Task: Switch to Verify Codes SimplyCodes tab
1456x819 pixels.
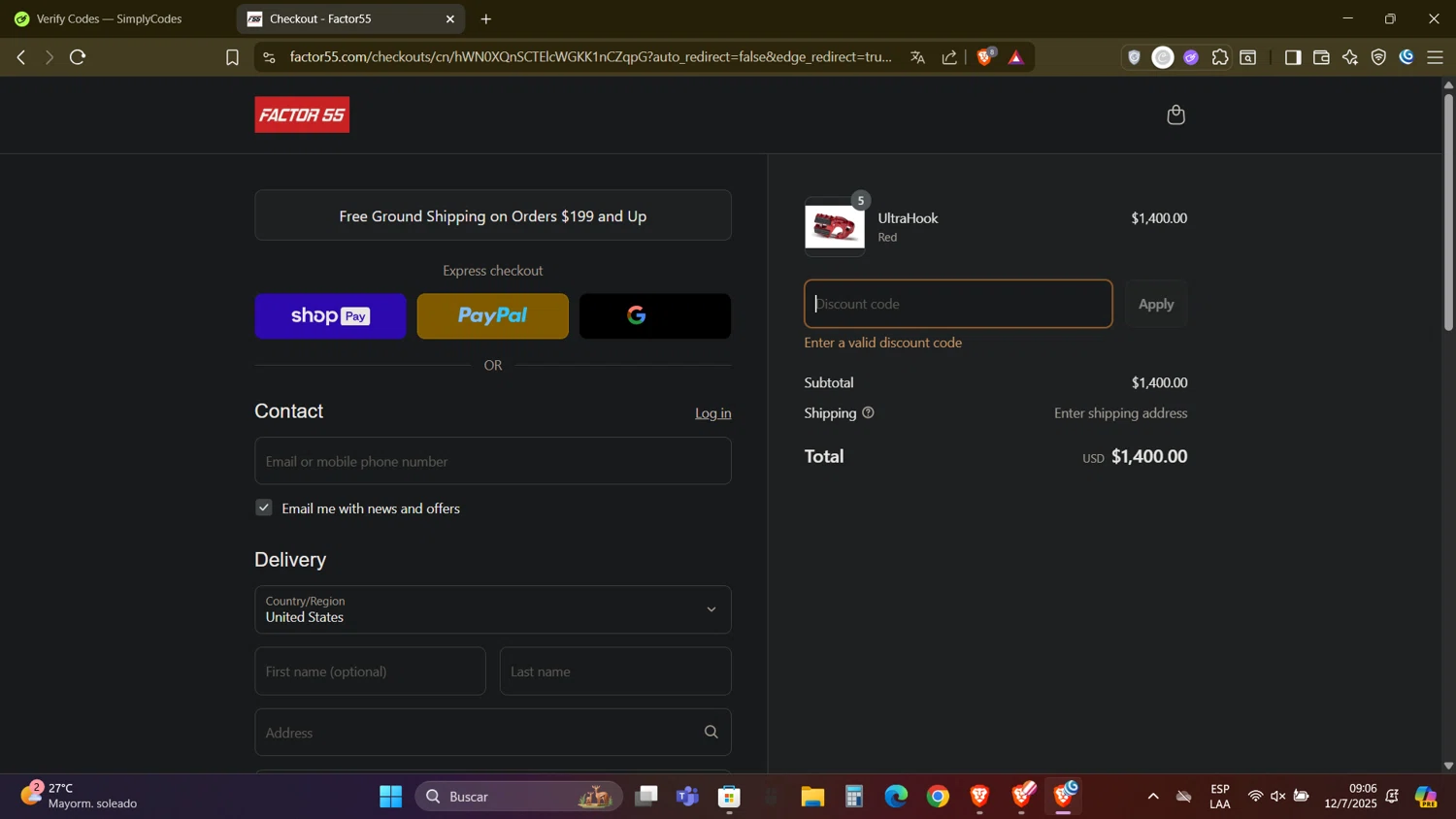Action: (109, 19)
